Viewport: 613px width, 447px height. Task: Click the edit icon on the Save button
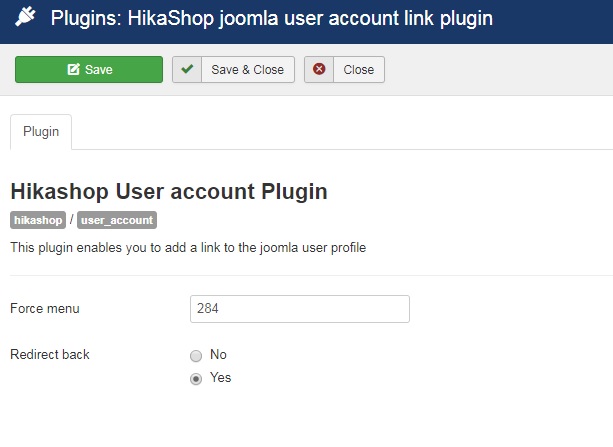pos(73,70)
